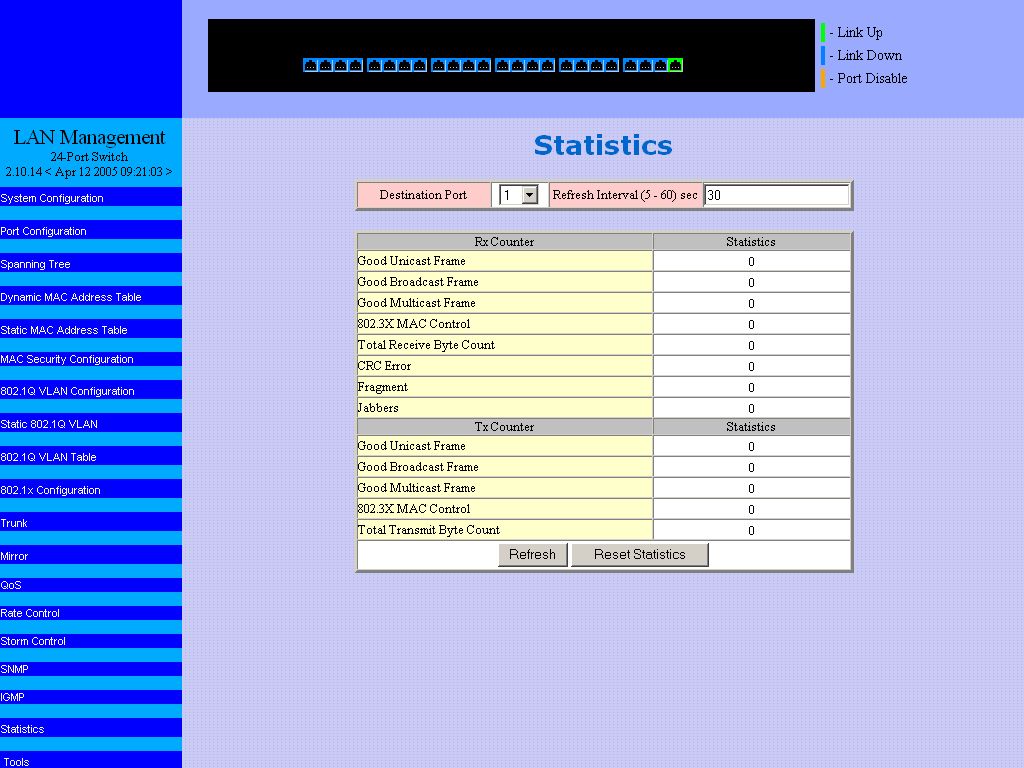Click the 'Statistics' page heading

(x=603, y=145)
